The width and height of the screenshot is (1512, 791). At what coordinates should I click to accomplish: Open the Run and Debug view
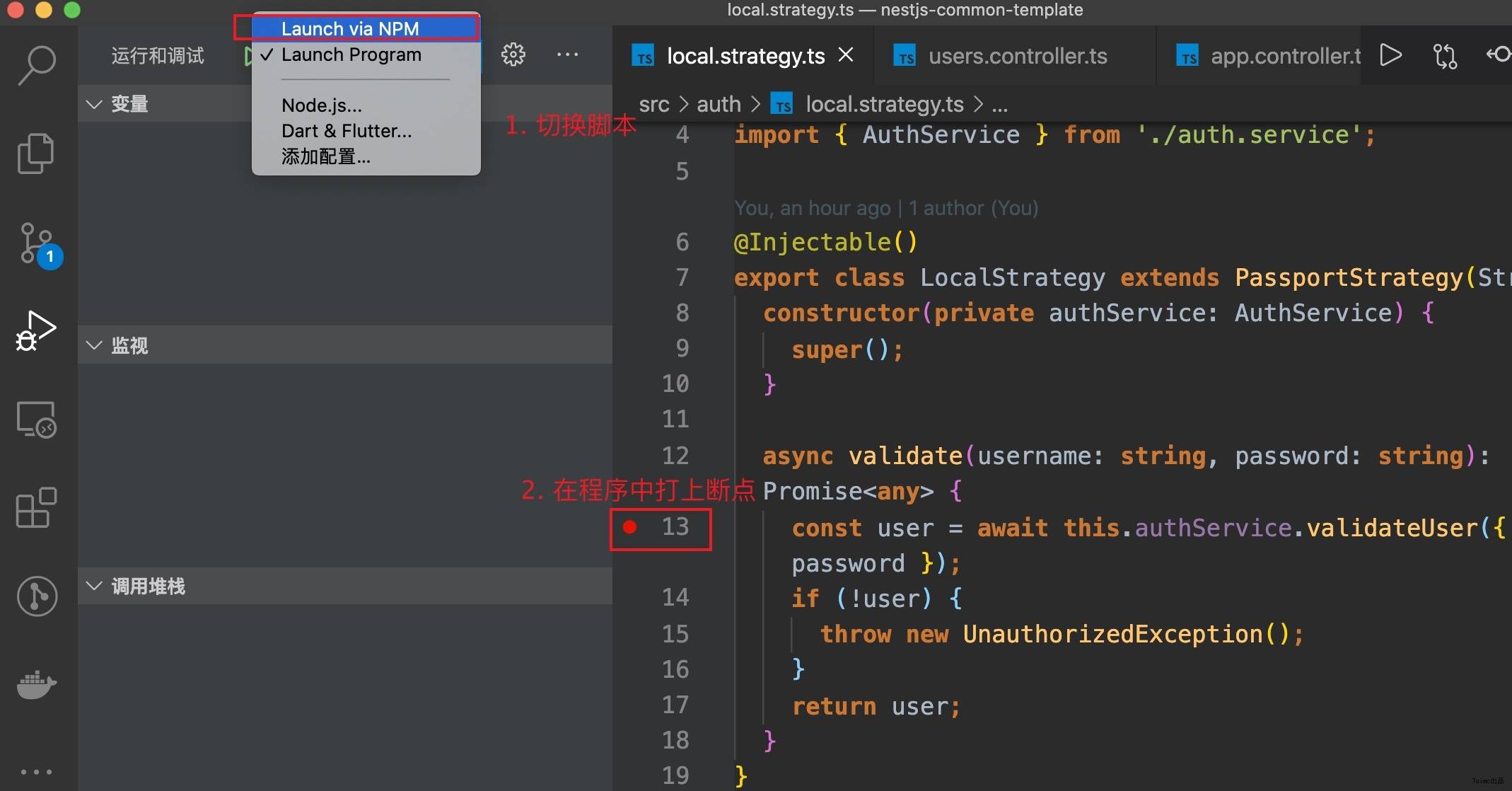36,330
